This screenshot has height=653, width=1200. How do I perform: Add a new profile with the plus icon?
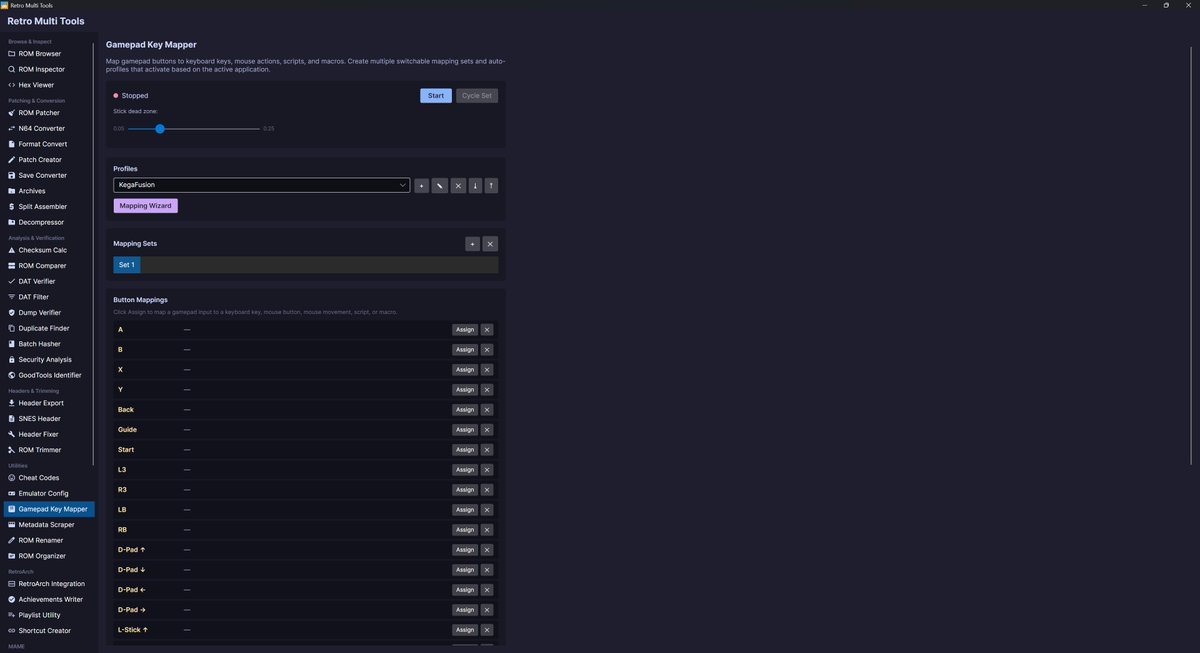421,185
